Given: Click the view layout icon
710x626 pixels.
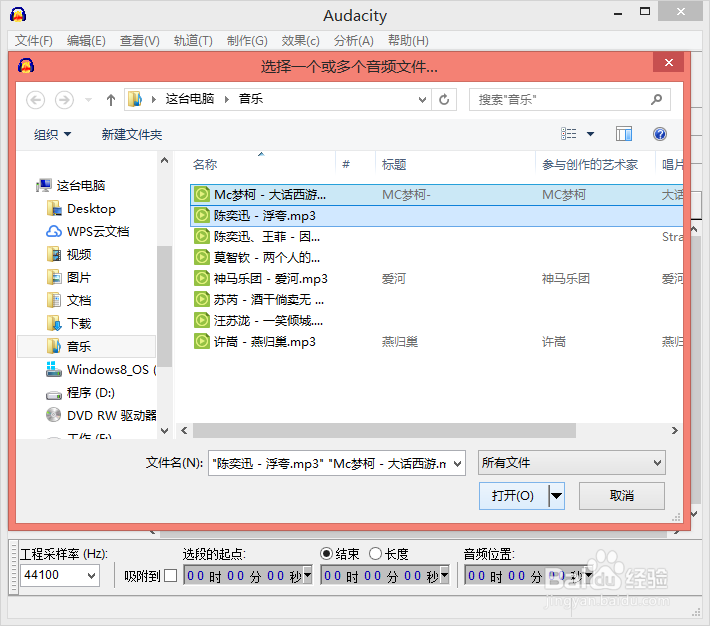Looking at the screenshot, I should click(569, 134).
